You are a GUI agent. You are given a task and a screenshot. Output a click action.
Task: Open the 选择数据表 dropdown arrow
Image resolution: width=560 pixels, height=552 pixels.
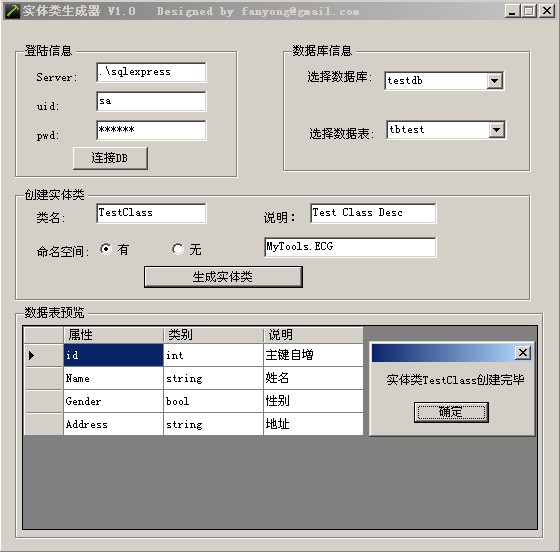(496, 130)
